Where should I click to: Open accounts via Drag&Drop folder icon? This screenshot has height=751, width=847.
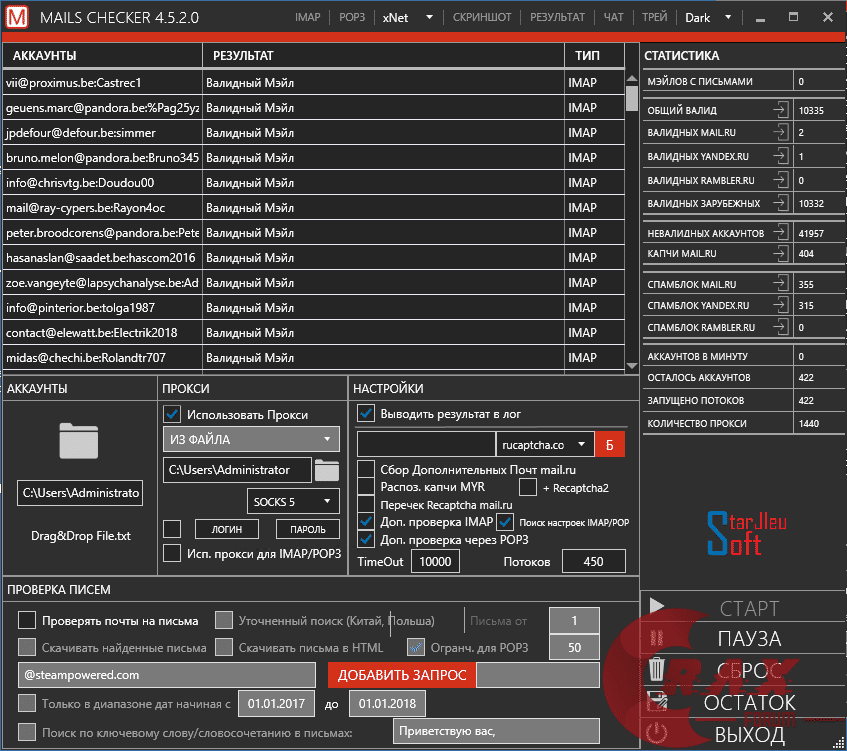click(x=78, y=439)
